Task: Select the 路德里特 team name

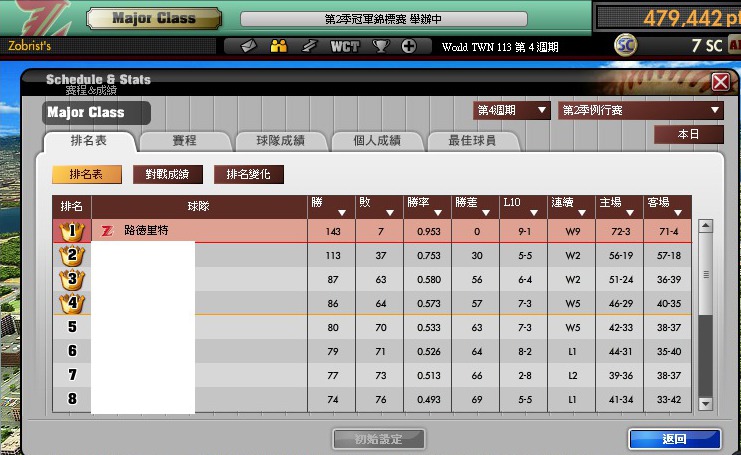Action: (146, 231)
